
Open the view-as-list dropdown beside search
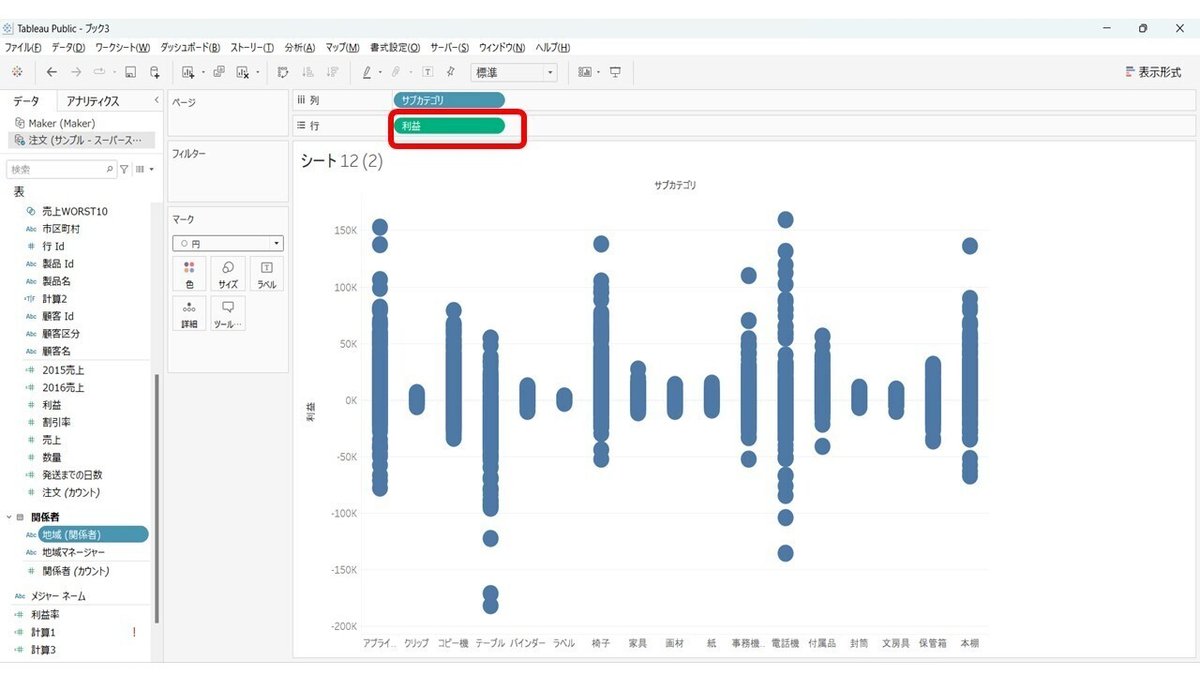[x=145, y=170]
